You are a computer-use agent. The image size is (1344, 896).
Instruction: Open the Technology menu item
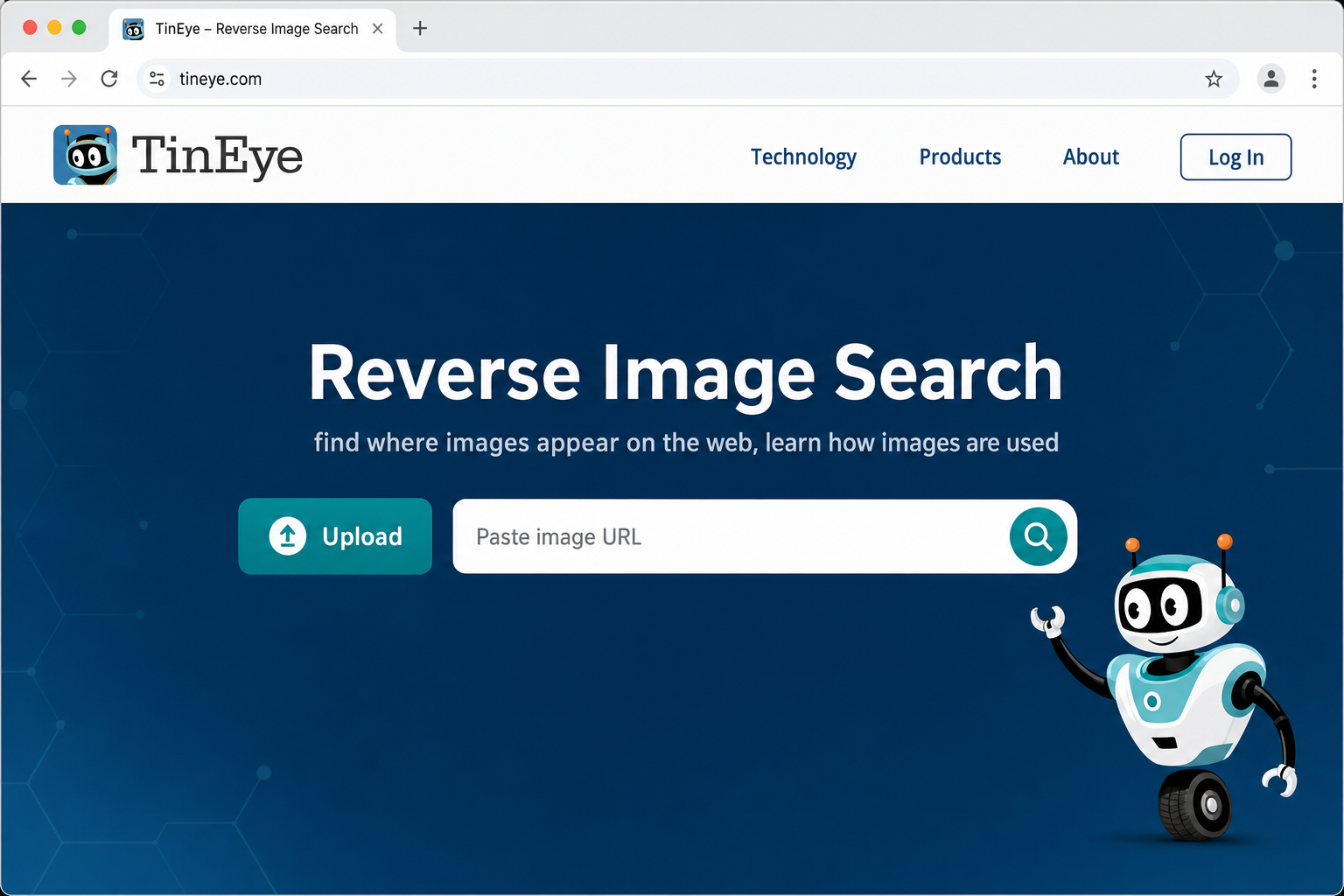(x=803, y=157)
